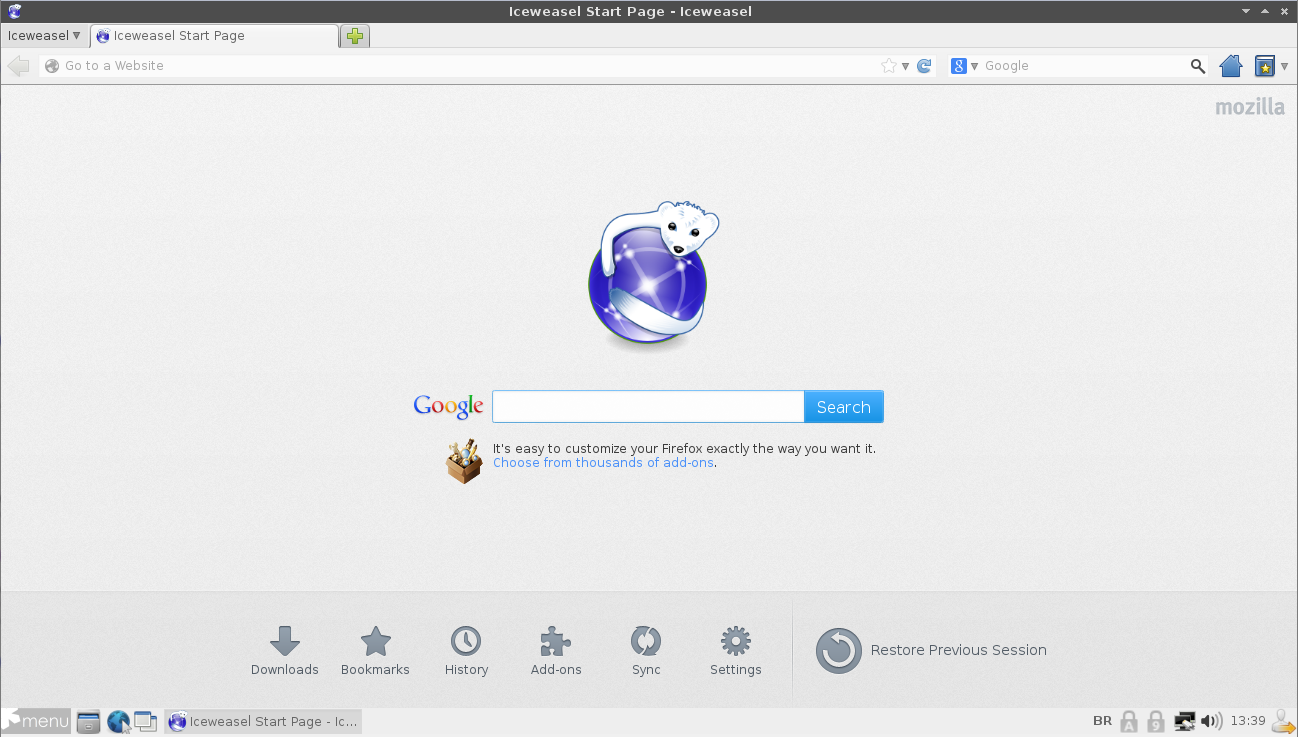Open the file manager taskbar launcher
Viewport: 1298px width, 737px height.
[88, 721]
